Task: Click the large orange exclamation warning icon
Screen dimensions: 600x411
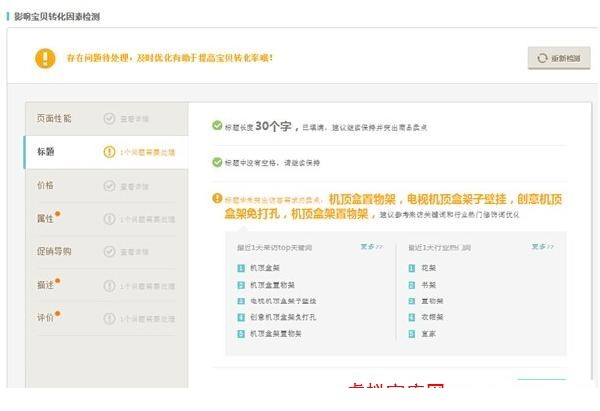Action: point(45,58)
